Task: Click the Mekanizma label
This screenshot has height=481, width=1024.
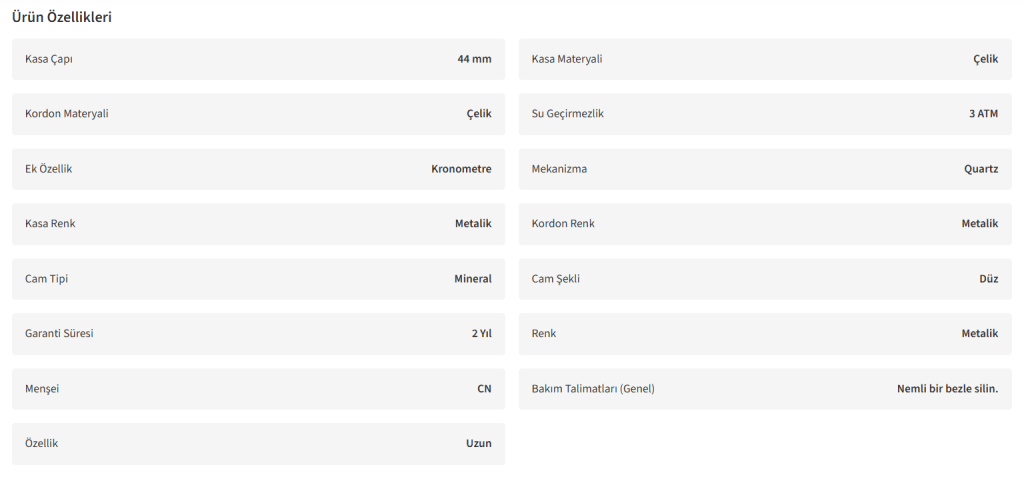Action: pos(559,169)
